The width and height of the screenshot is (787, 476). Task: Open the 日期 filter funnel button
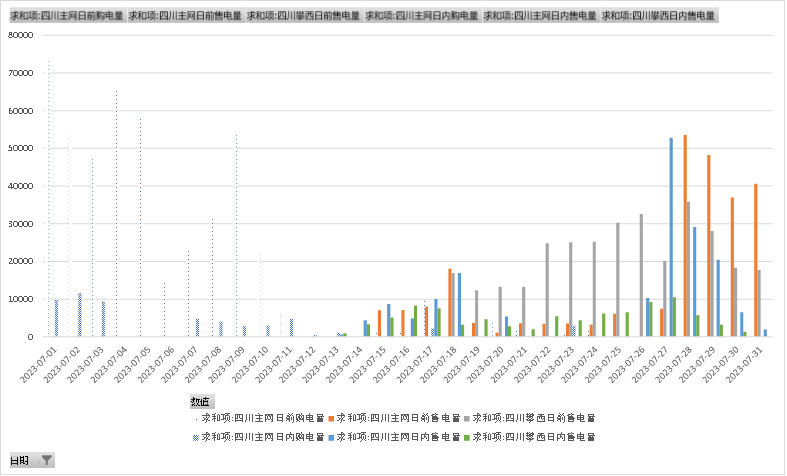(46, 460)
